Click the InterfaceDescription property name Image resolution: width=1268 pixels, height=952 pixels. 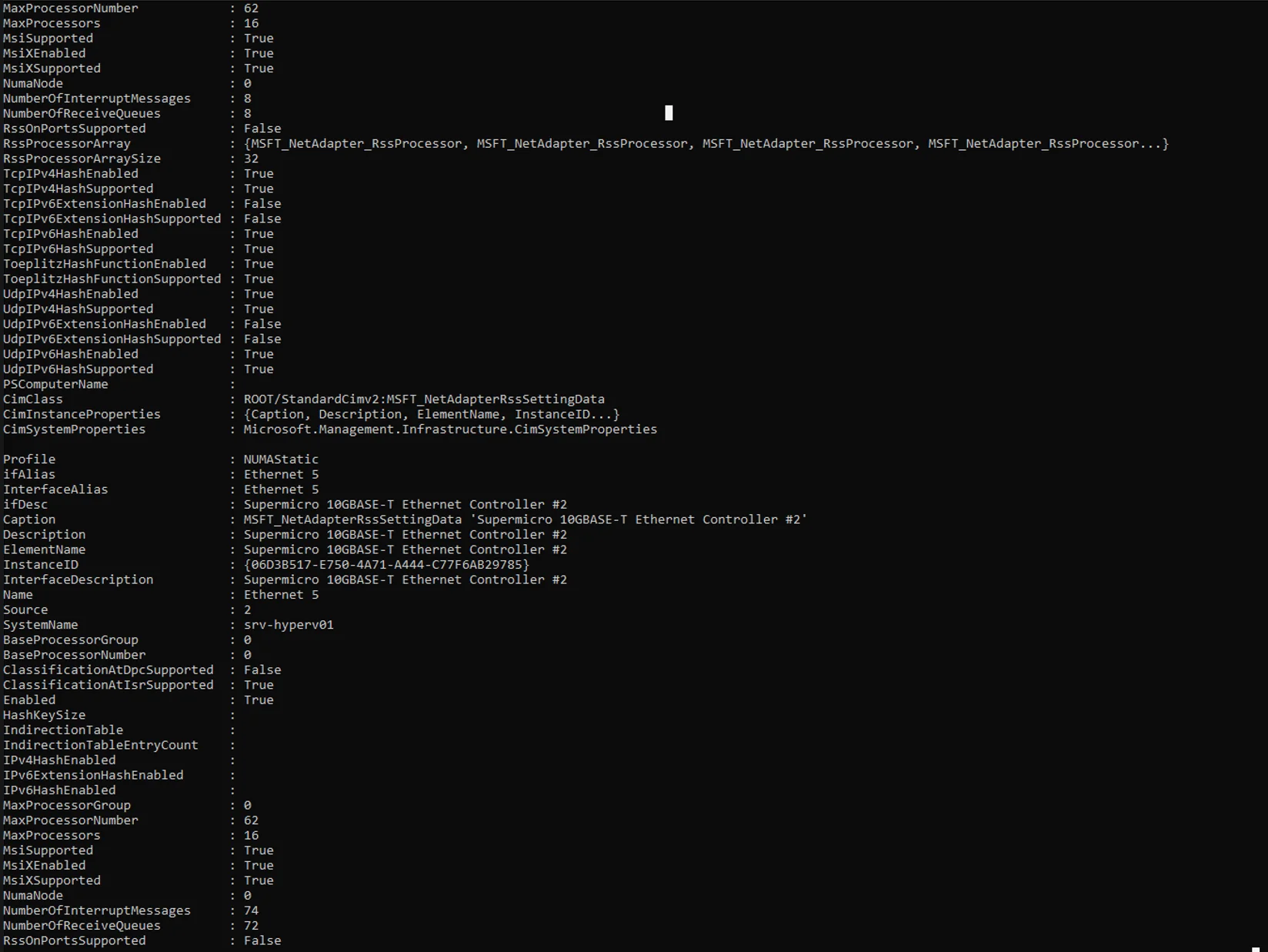[x=78, y=580]
